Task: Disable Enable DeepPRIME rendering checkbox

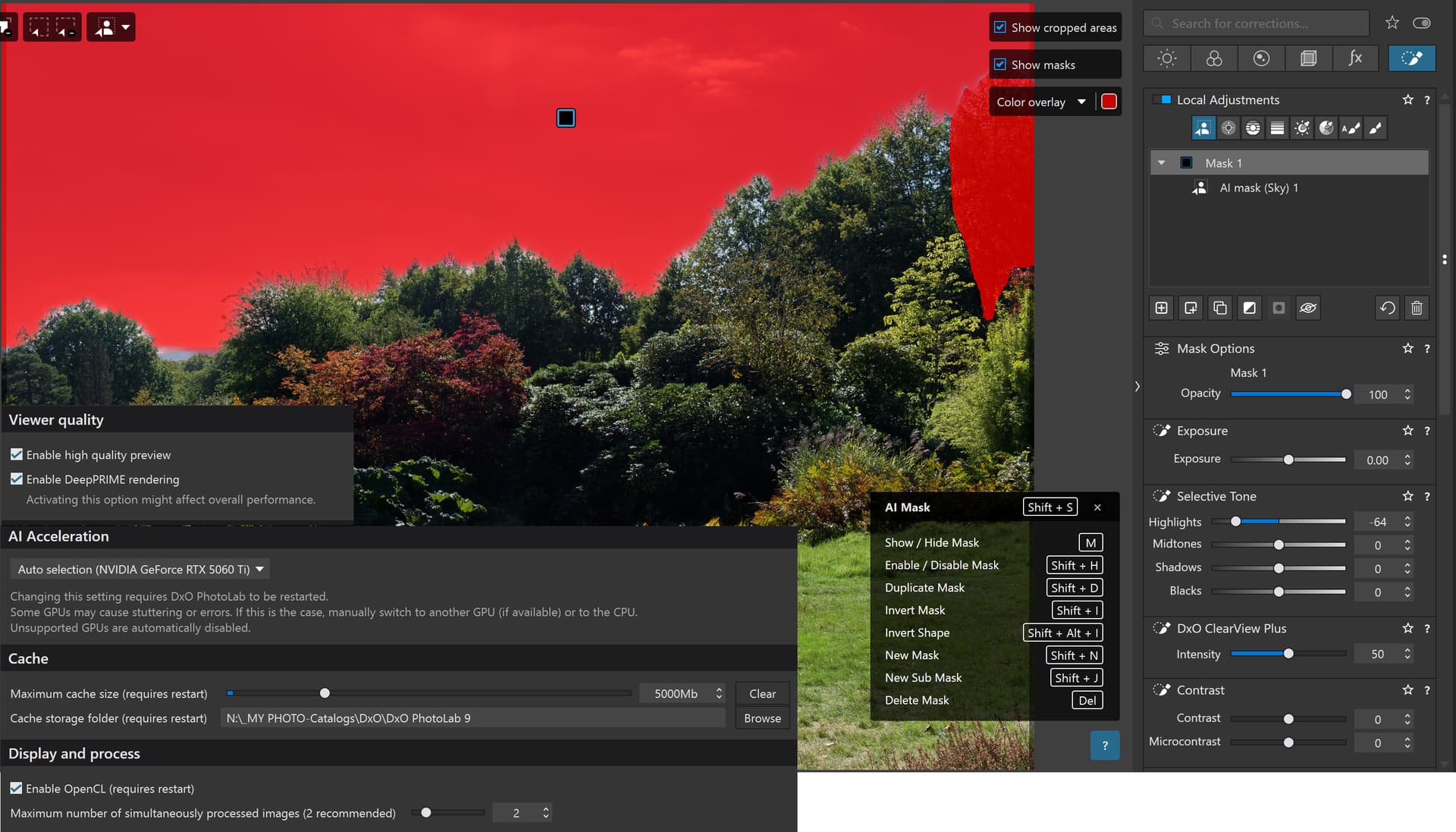Action: pyautogui.click(x=16, y=479)
